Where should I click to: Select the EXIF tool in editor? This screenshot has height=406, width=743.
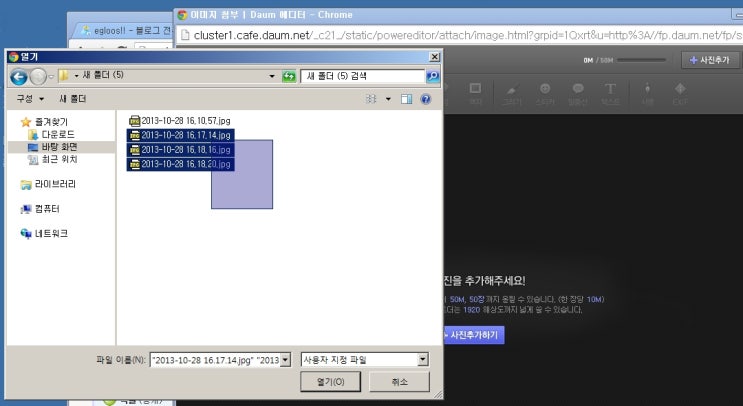680,93
